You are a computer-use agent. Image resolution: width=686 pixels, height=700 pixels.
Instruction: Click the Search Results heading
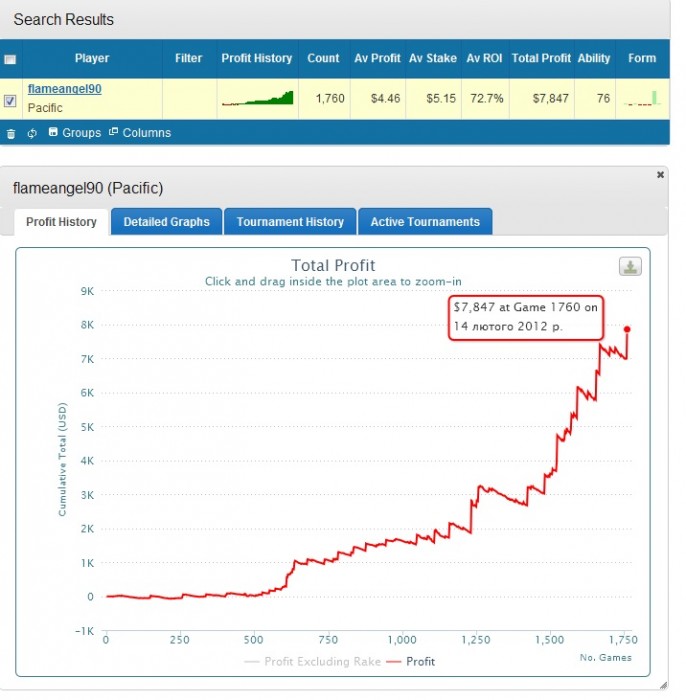[63, 20]
